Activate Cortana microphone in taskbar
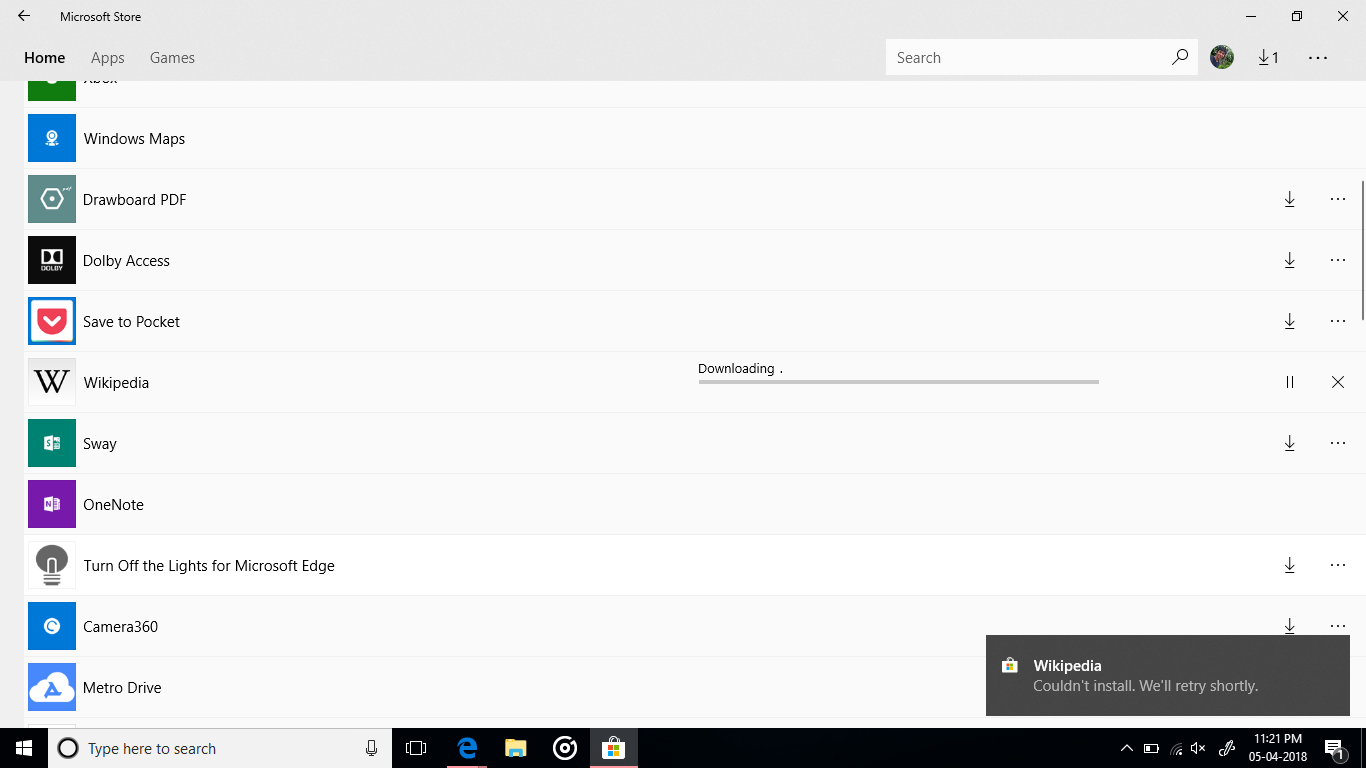 coord(371,748)
